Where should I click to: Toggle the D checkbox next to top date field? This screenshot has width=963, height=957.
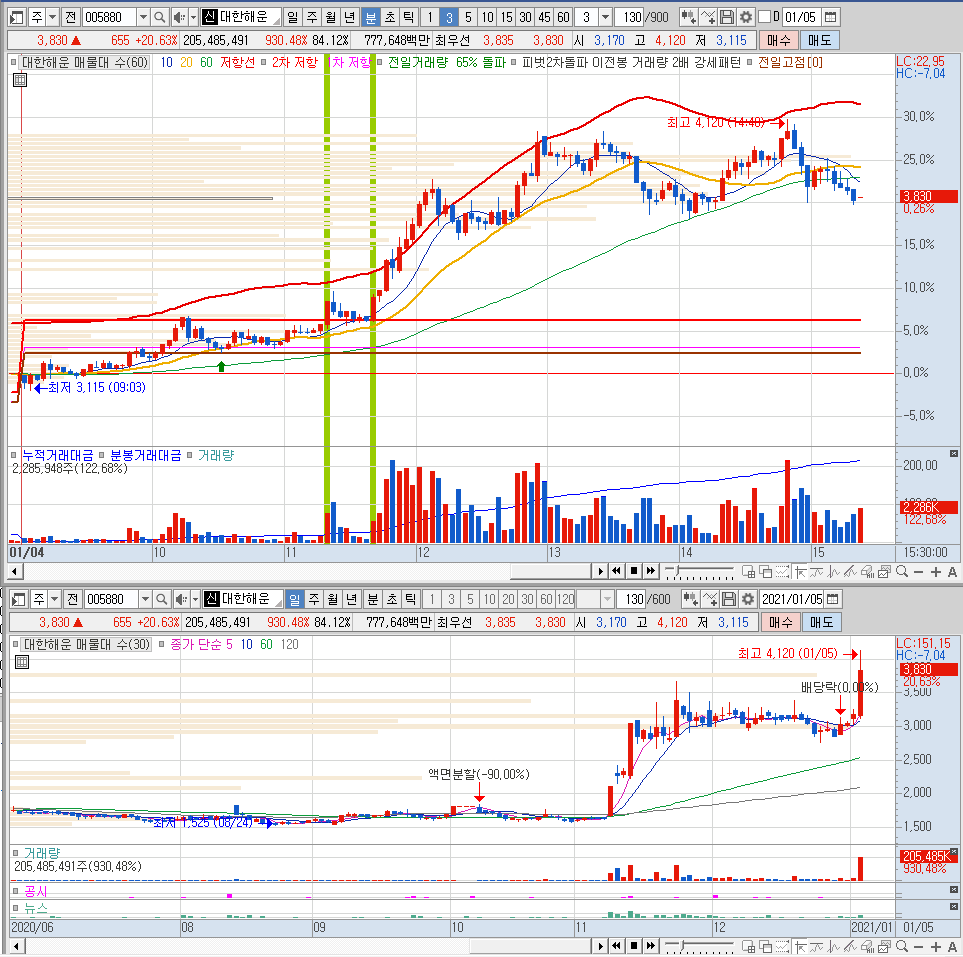tap(764, 17)
